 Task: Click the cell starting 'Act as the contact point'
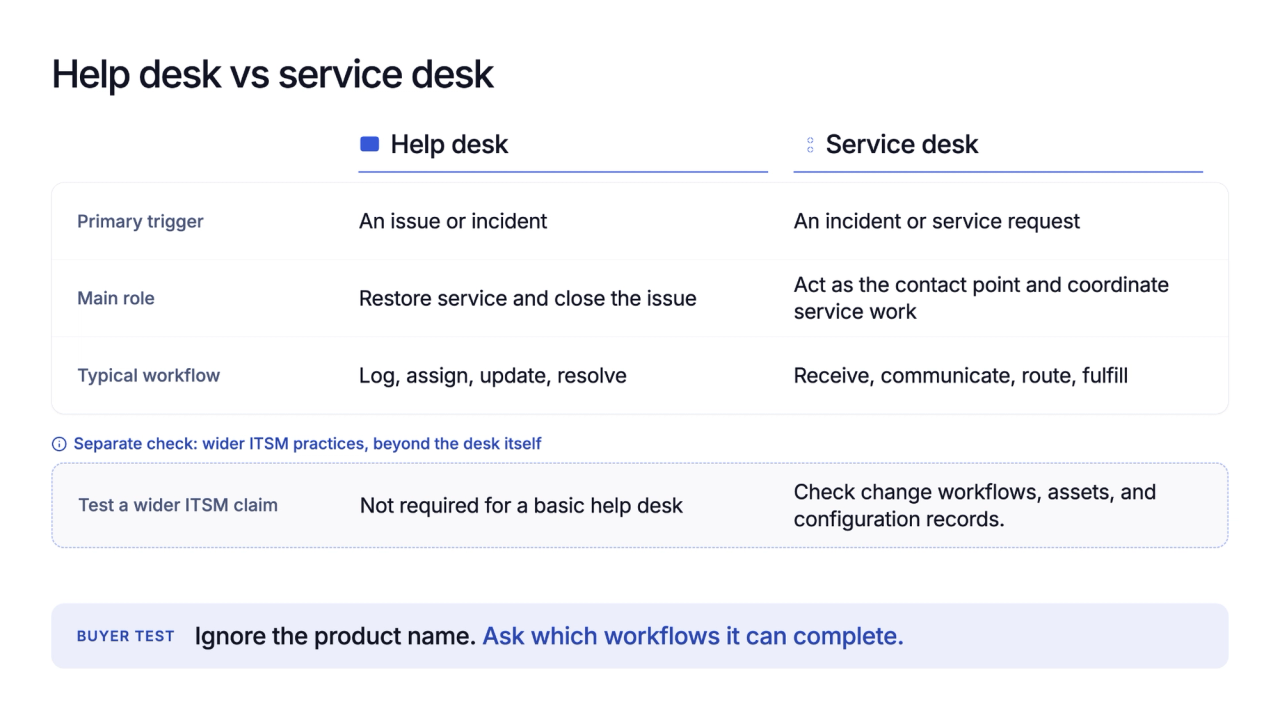click(981, 298)
